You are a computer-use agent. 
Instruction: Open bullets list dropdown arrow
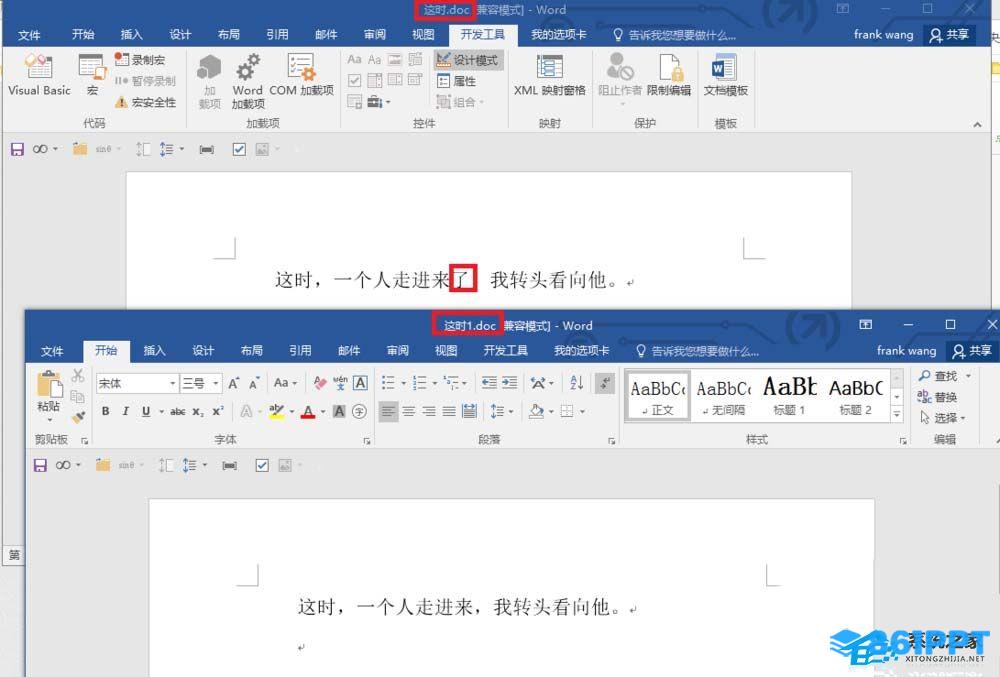click(403, 383)
